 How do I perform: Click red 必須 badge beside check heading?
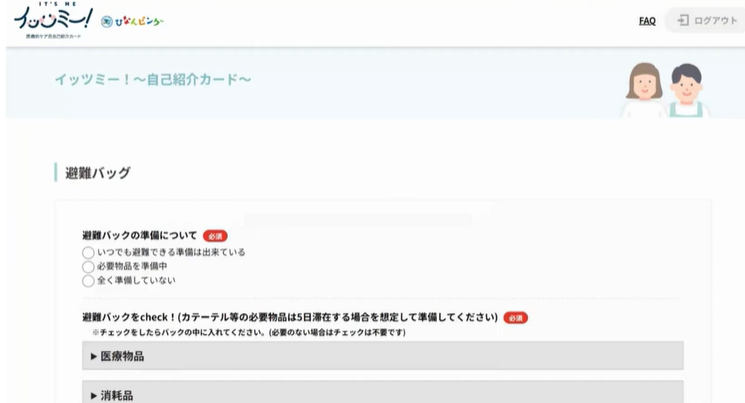516,318
